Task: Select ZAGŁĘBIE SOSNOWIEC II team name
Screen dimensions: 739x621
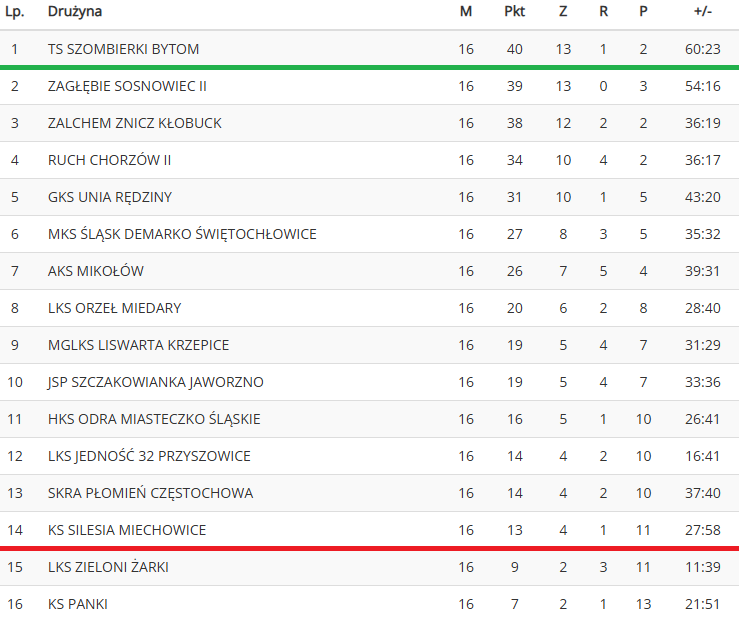Action: 127,86
